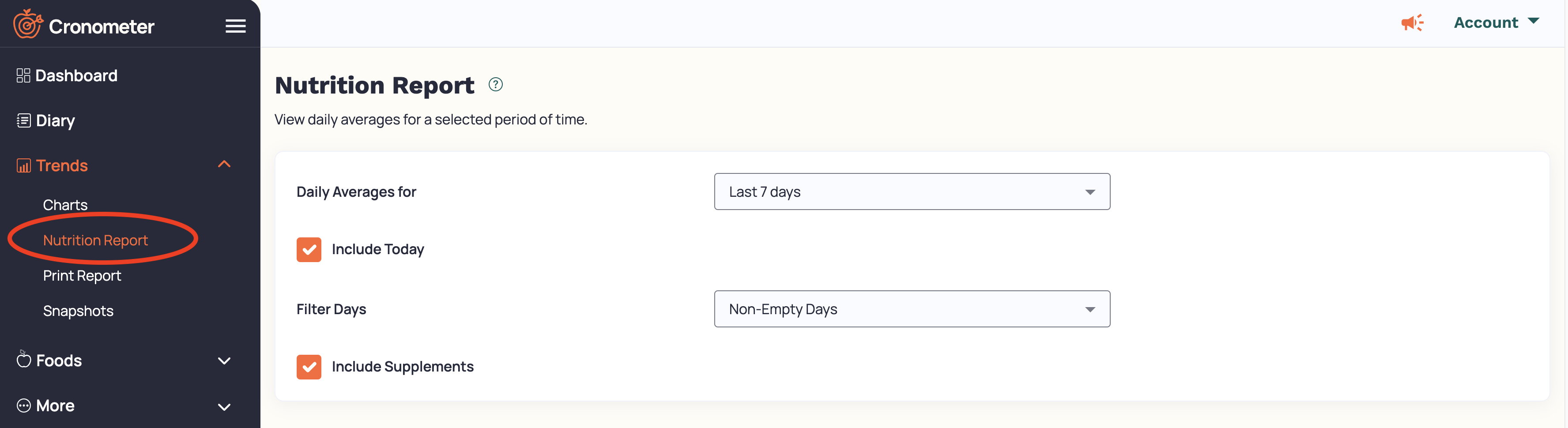
Task: Open the Last 7 days dropdown
Action: click(912, 192)
